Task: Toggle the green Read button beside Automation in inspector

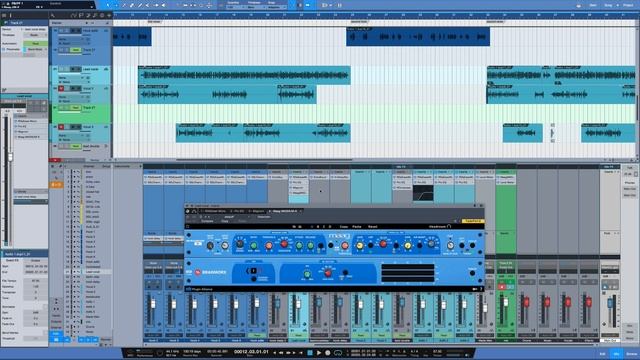Action: point(35,43)
